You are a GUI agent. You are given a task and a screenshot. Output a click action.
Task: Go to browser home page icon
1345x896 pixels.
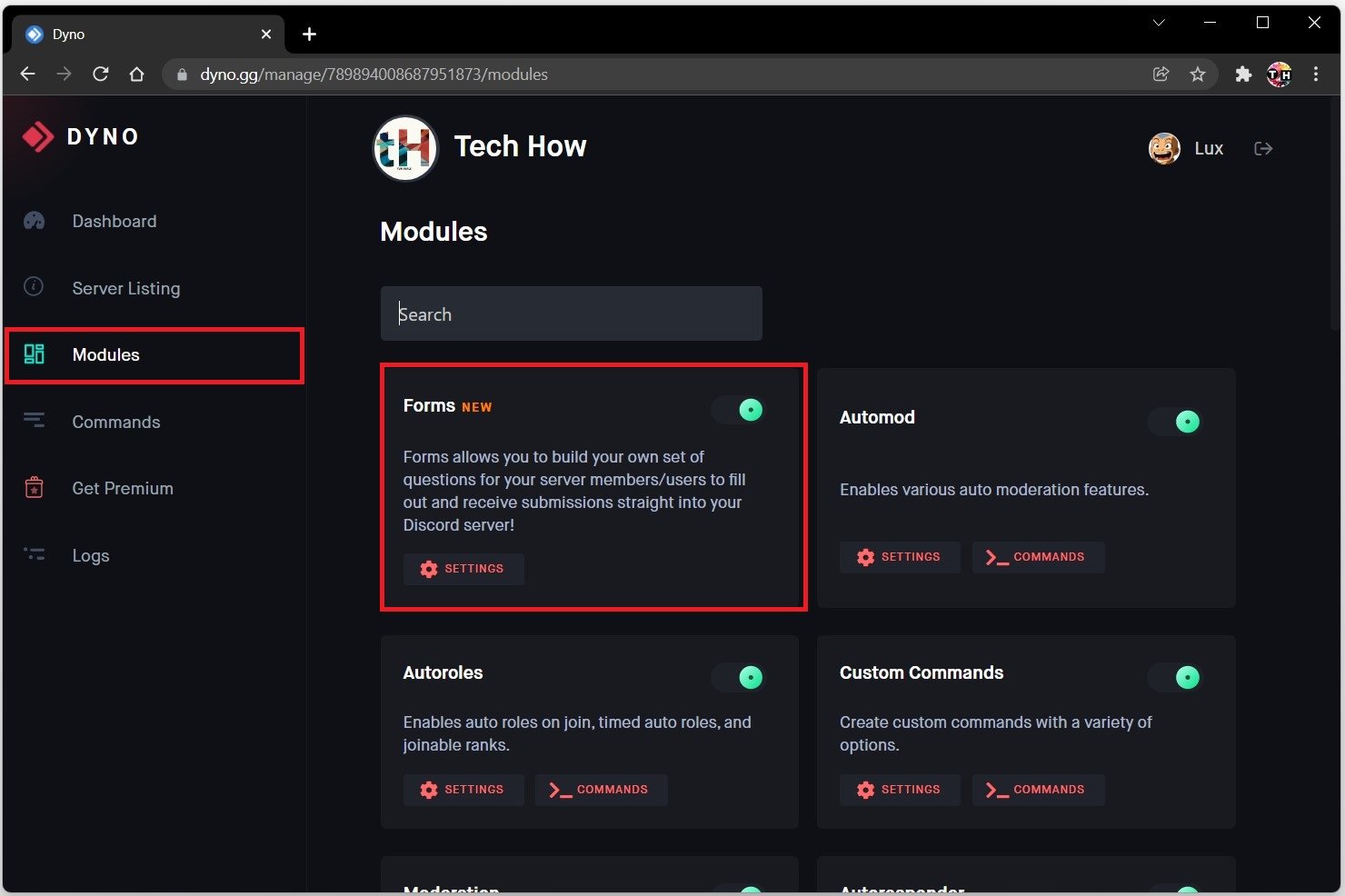pyautogui.click(x=136, y=75)
